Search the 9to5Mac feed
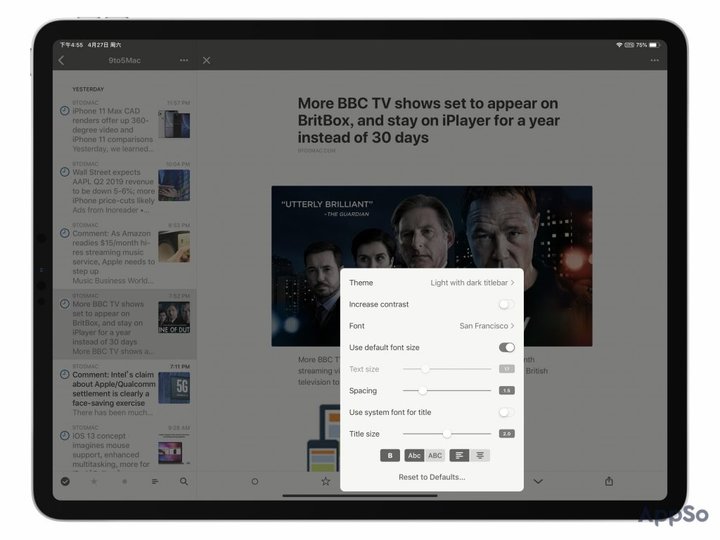720x540 pixels. point(184,481)
